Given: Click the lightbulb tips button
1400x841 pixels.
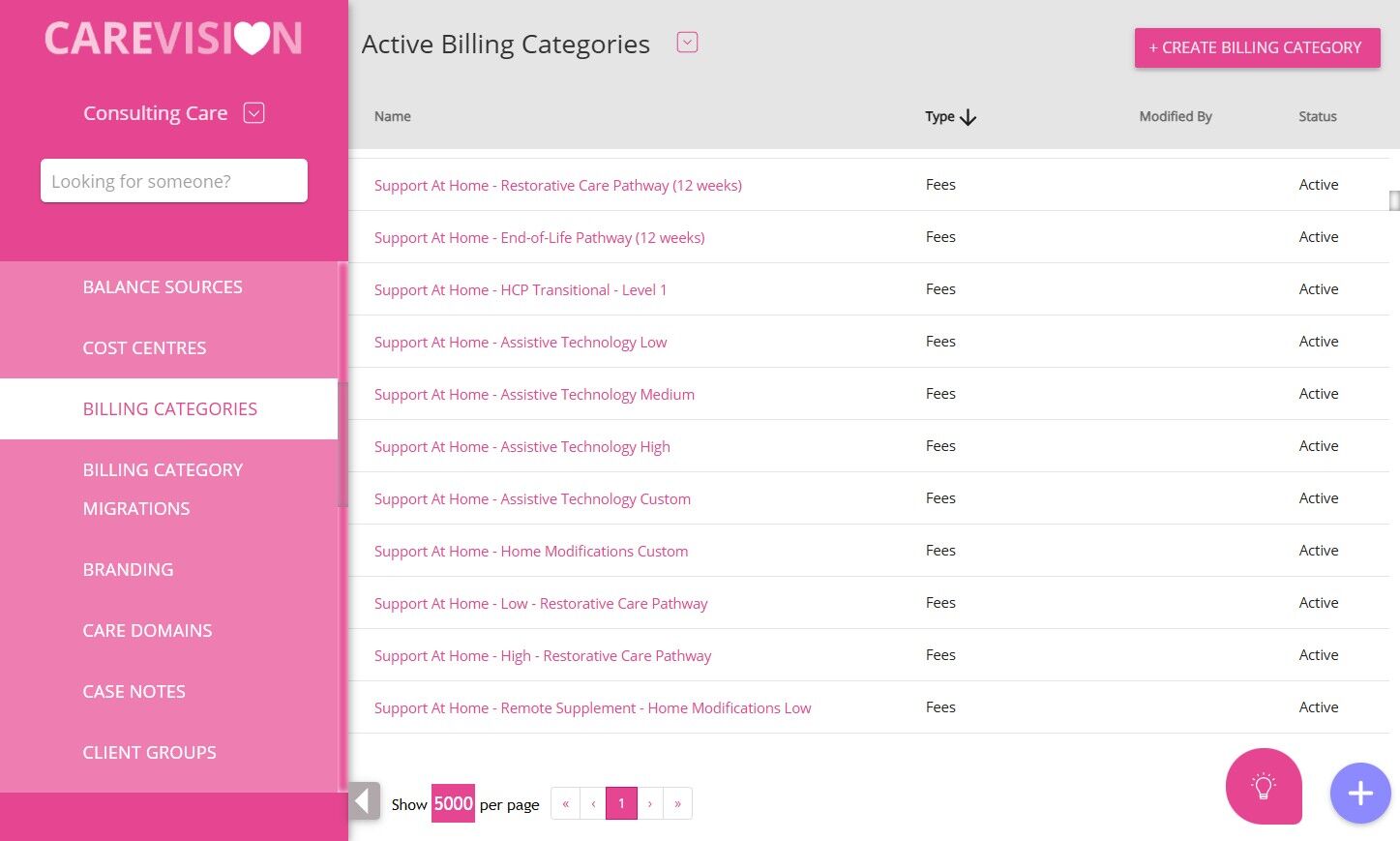Looking at the screenshot, I should click(x=1263, y=786).
